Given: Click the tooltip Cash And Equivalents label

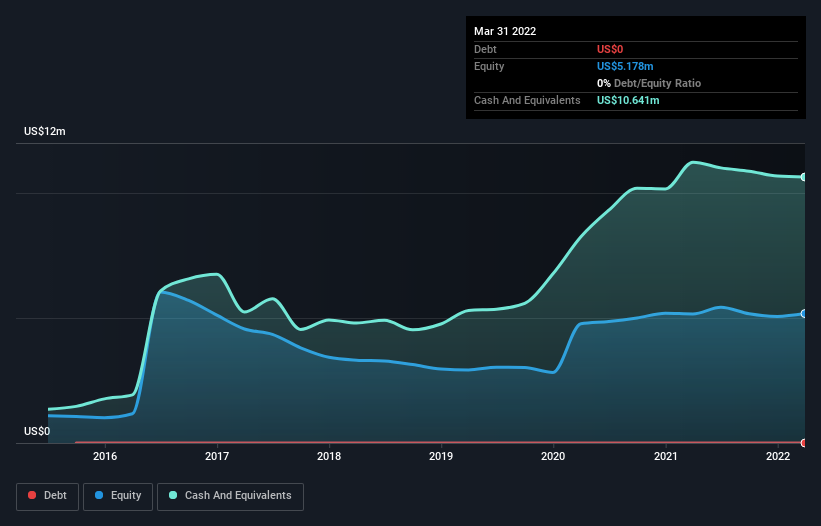Looking at the screenshot, I should (x=527, y=100).
